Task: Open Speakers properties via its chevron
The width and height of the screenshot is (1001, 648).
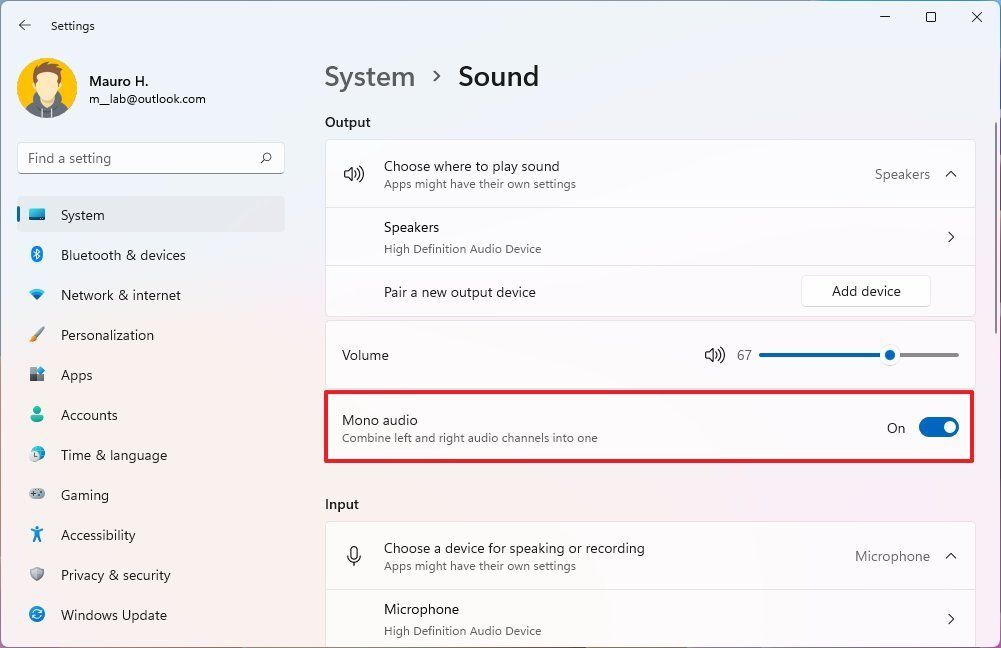Action: (951, 237)
